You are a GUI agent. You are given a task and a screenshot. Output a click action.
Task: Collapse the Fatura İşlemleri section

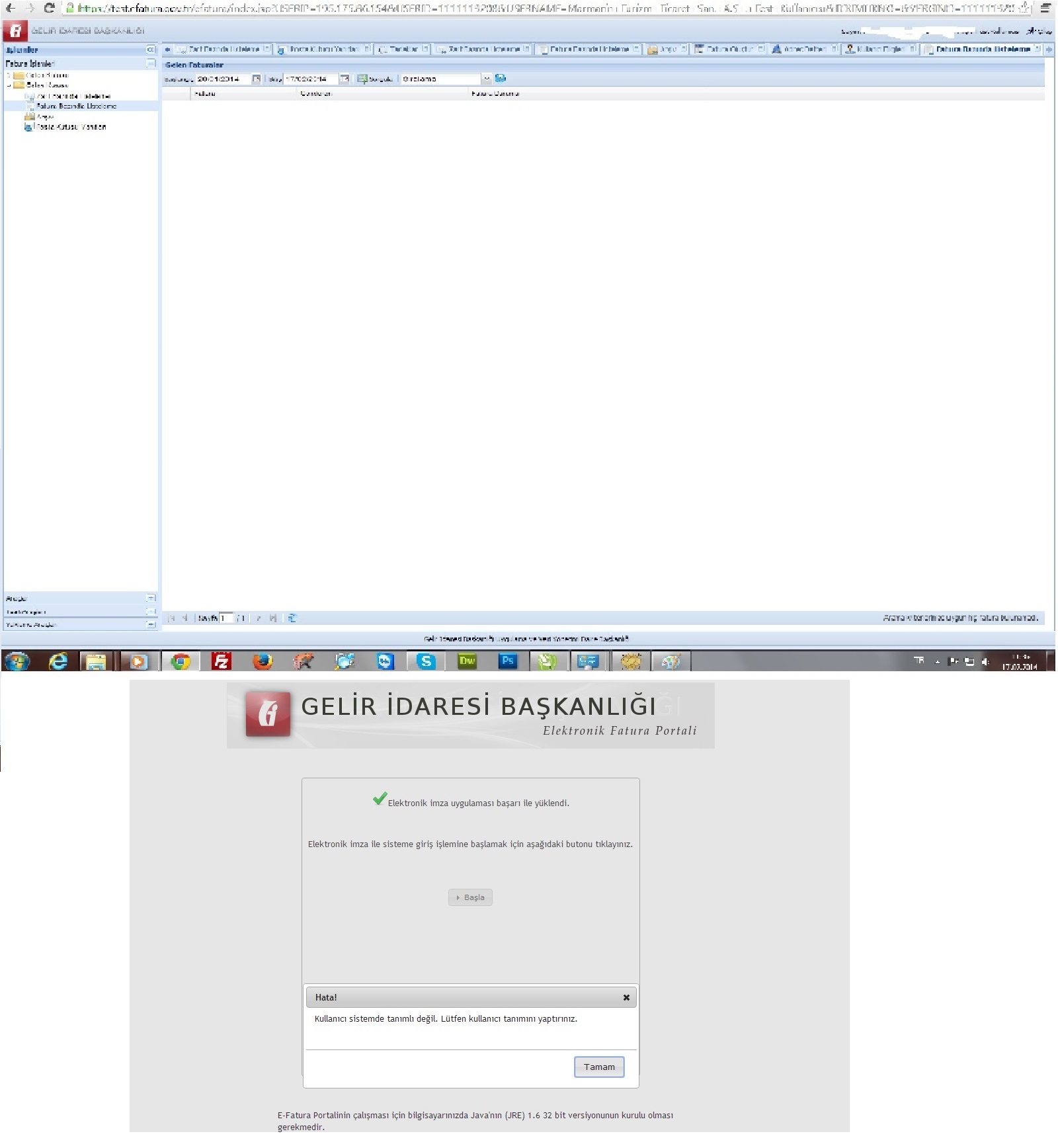pos(151,63)
